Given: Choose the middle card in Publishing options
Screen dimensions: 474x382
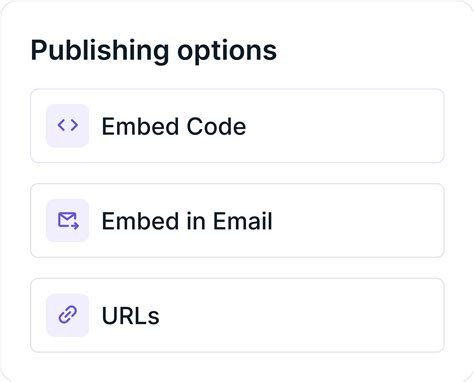Looking at the screenshot, I should [x=237, y=220].
